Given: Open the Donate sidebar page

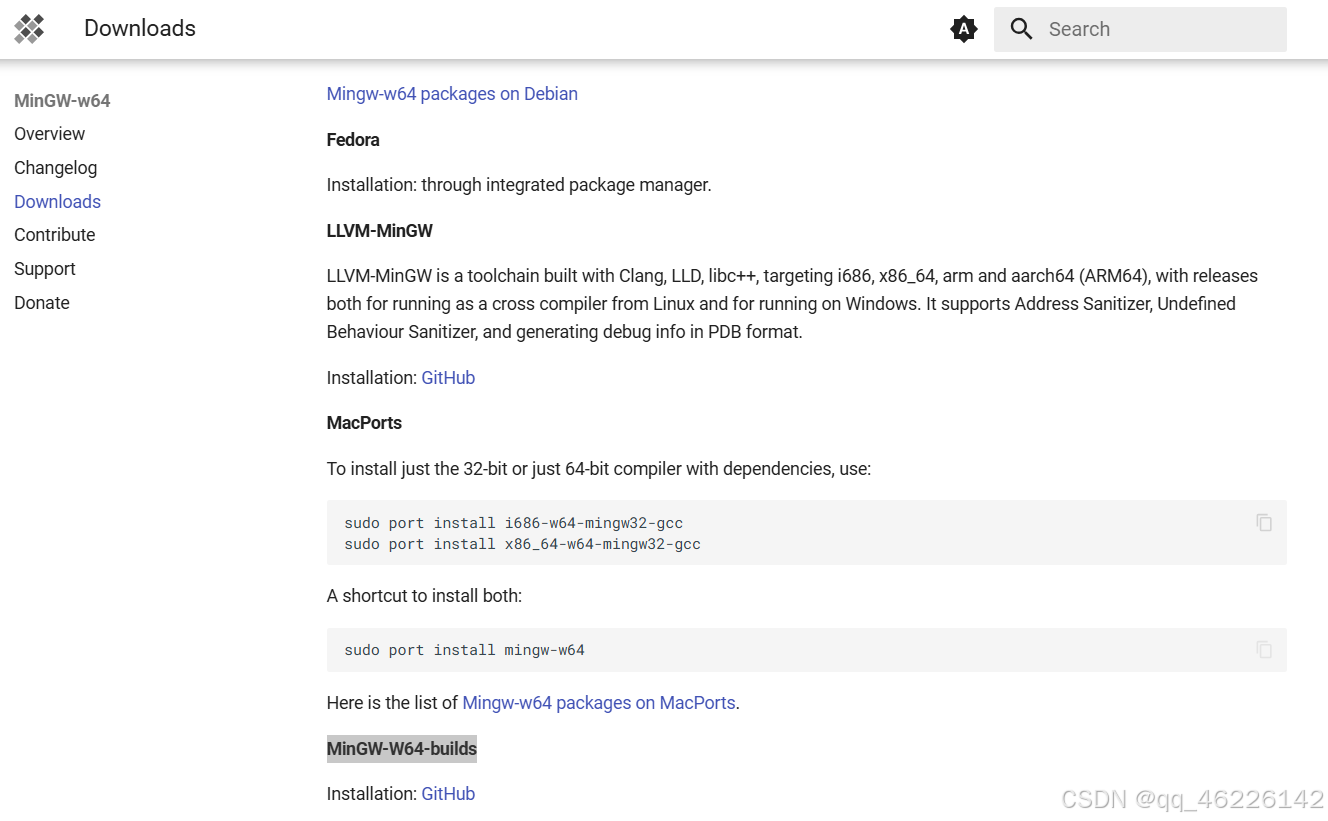Looking at the screenshot, I should click(x=42, y=303).
